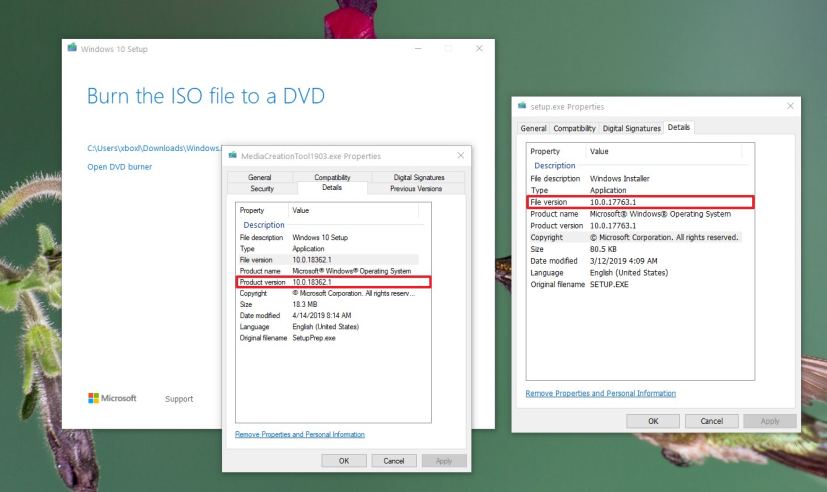Open Compatibility tab in setup.exe Properties
The image size is (827, 492).
(x=574, y=128)
